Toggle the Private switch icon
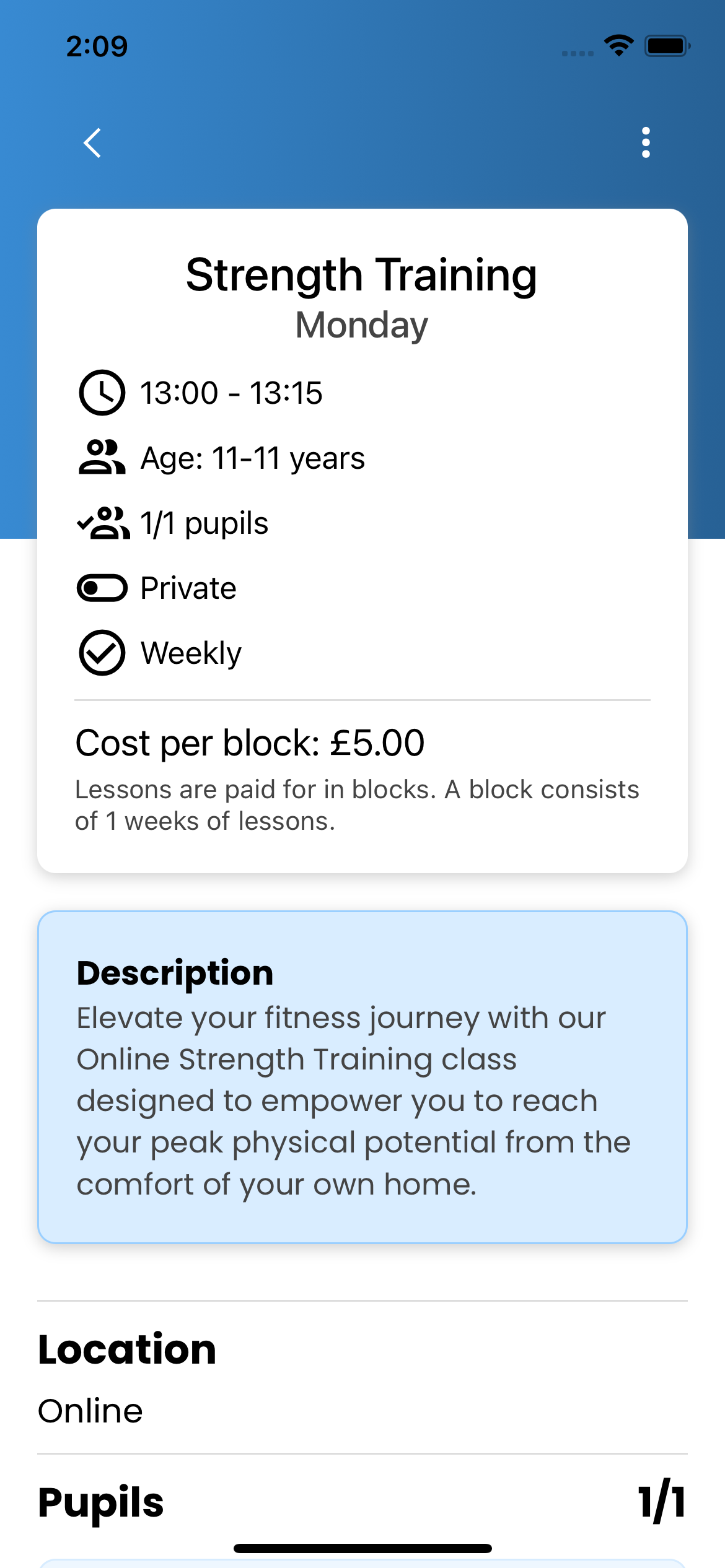Viewport: 725px width, 1568px height. [x=102, y=588]
